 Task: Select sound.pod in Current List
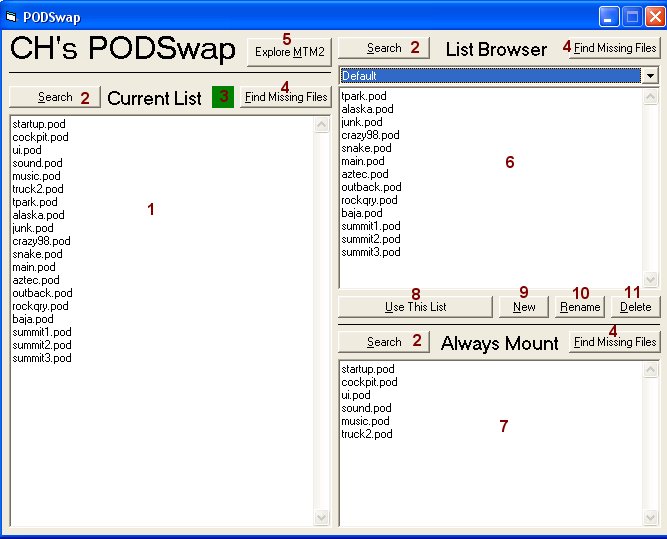click(x=37, y=163)
